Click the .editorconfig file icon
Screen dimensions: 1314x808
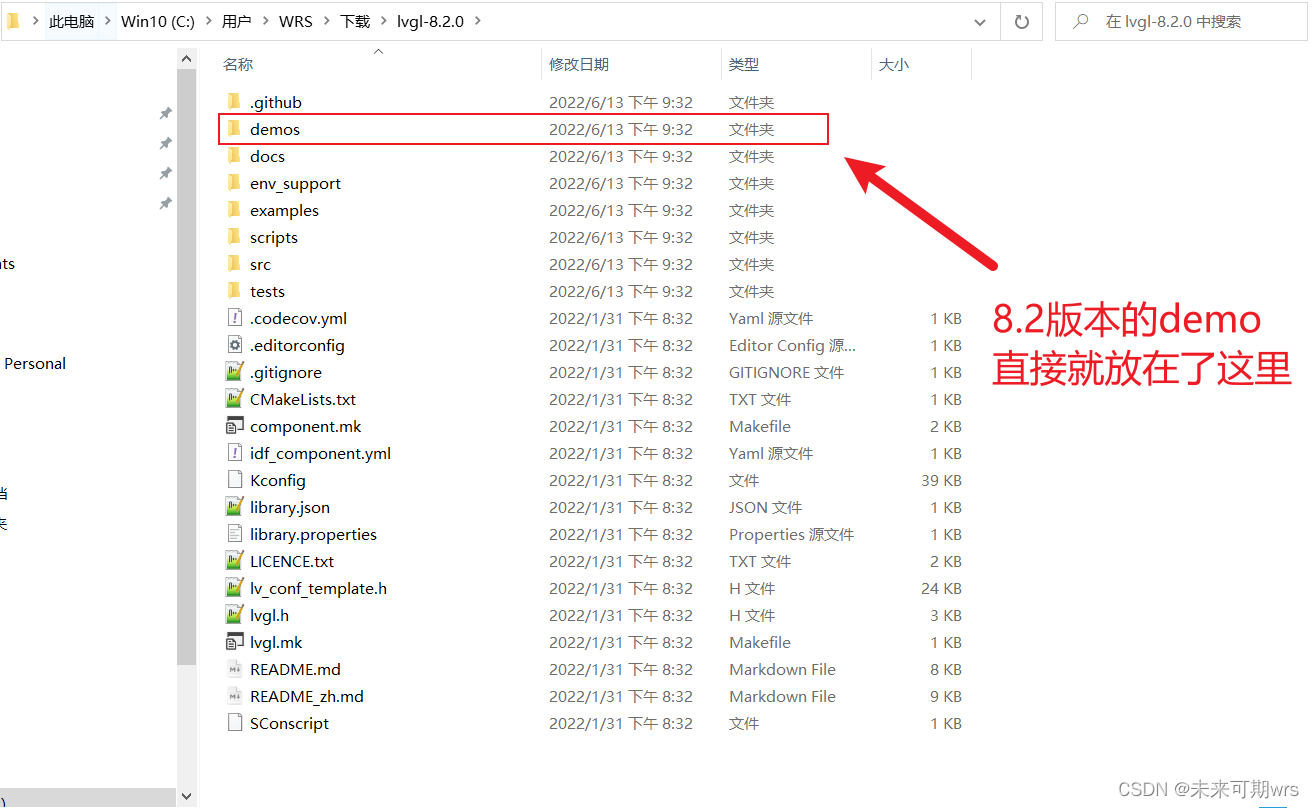[234, 345]
